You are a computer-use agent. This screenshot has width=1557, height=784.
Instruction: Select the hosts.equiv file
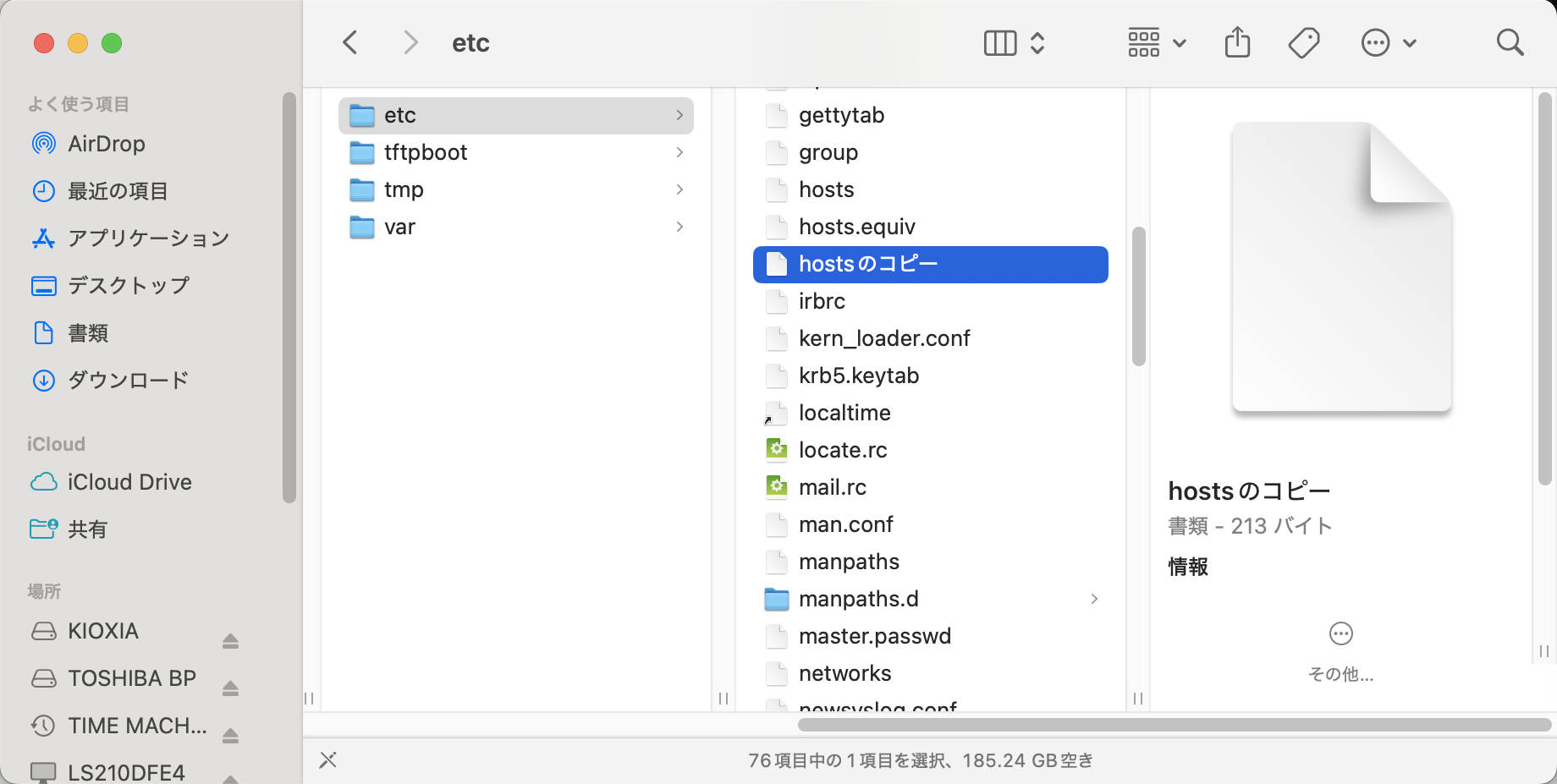tap(857, 227)
